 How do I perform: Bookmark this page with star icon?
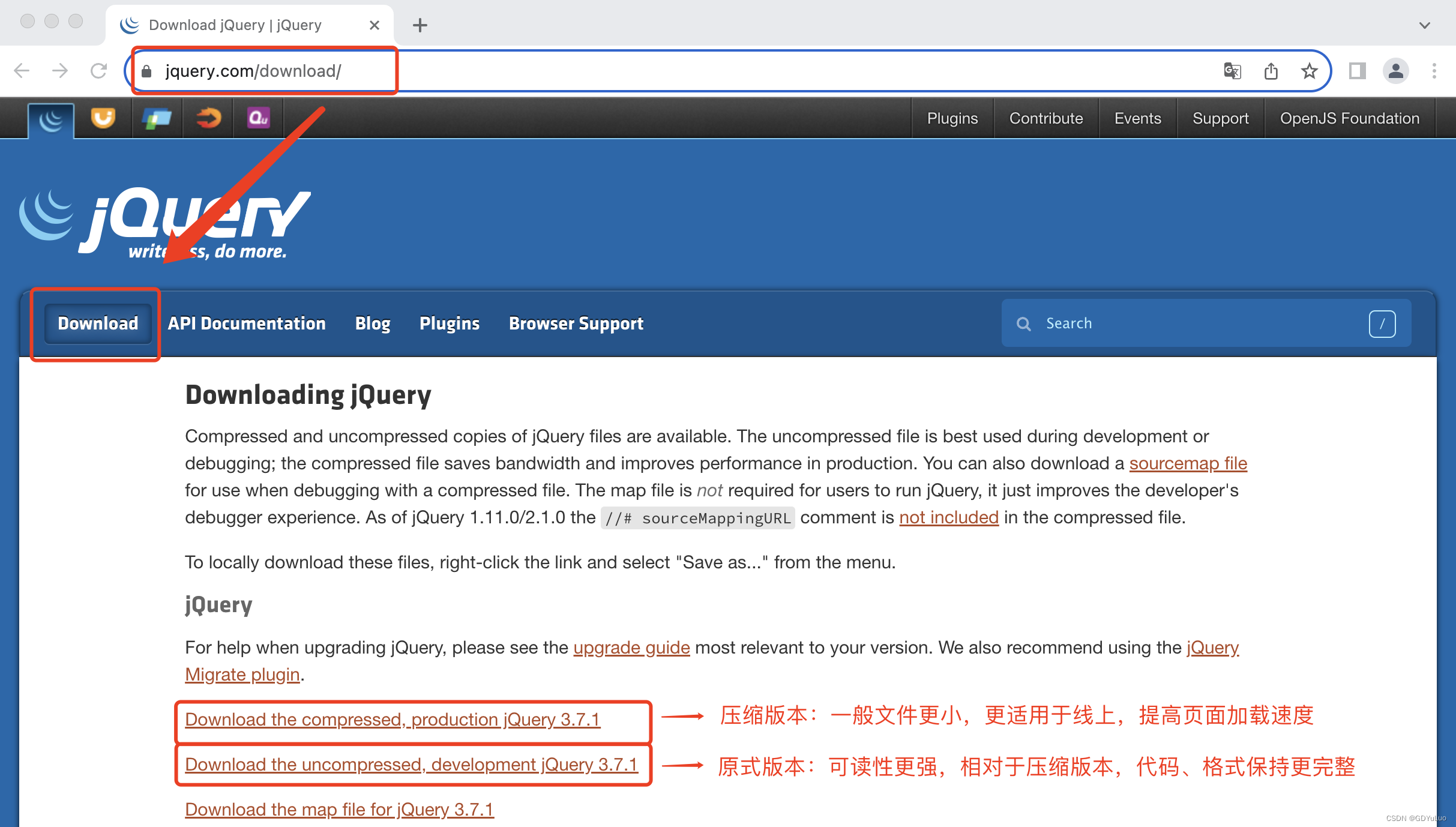click(x=1309, y=71)
